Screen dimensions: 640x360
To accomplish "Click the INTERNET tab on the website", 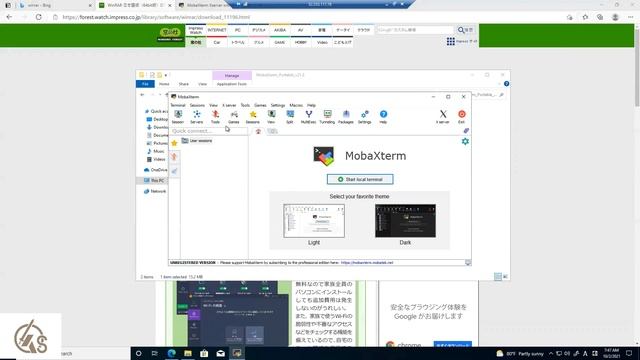I will (217, 30).
